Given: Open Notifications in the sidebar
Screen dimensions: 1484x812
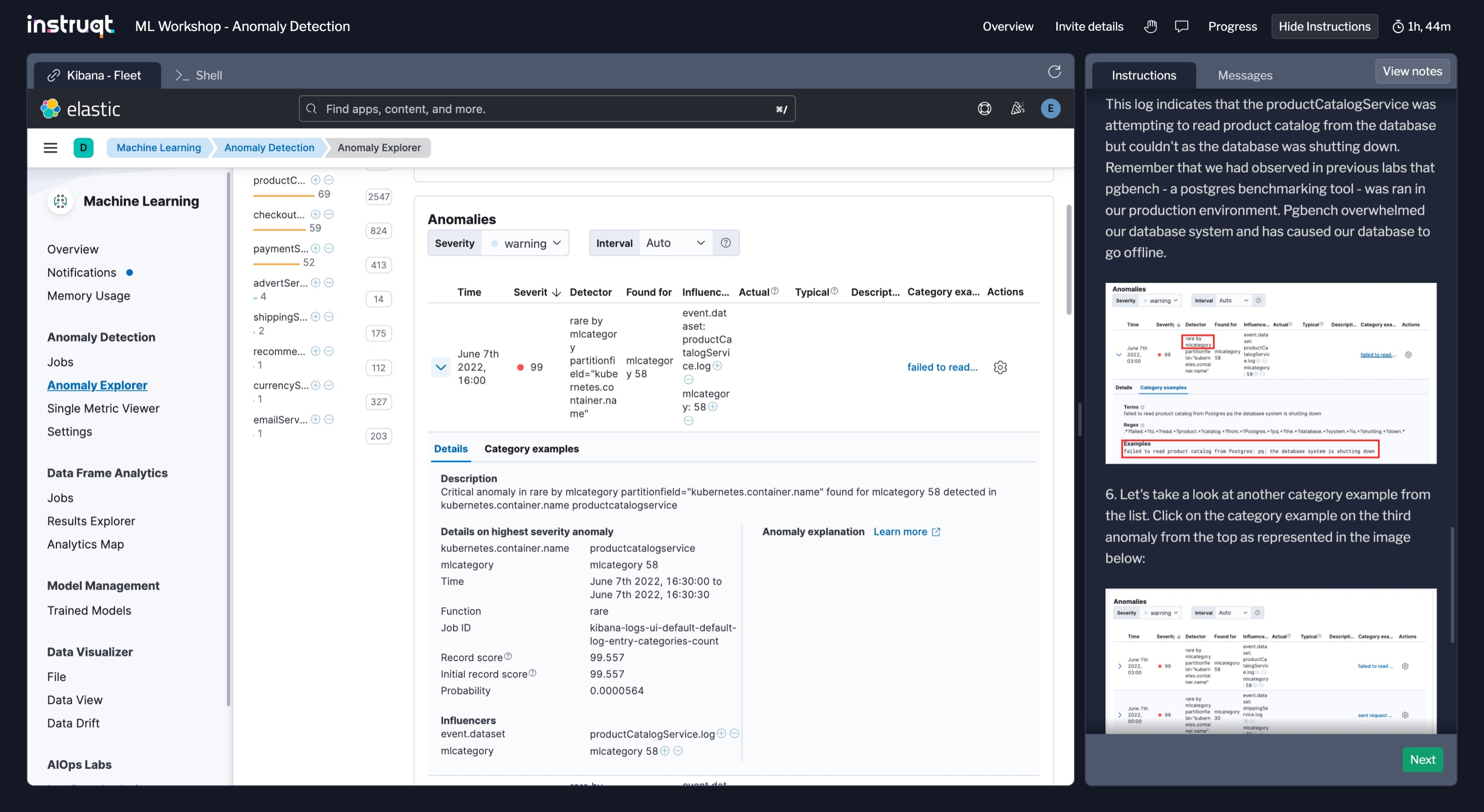Looking at the screenshot, I should point(82,273).
